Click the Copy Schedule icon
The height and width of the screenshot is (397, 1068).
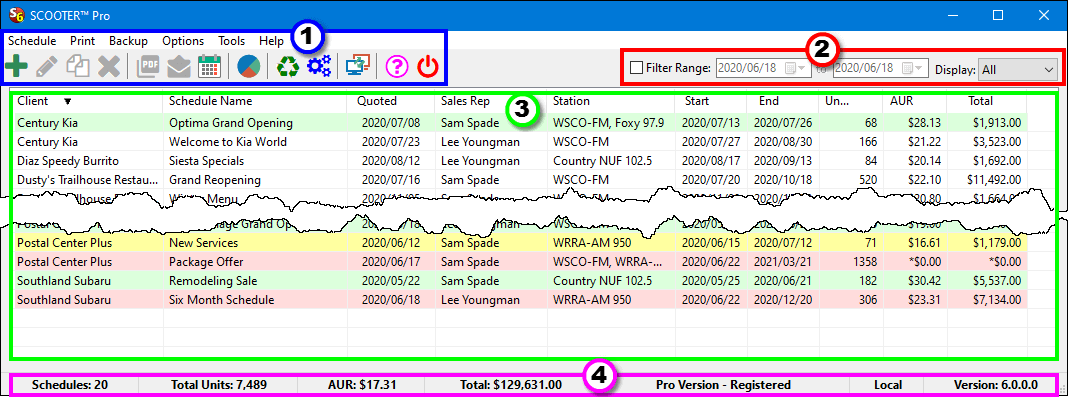(78, 67)
